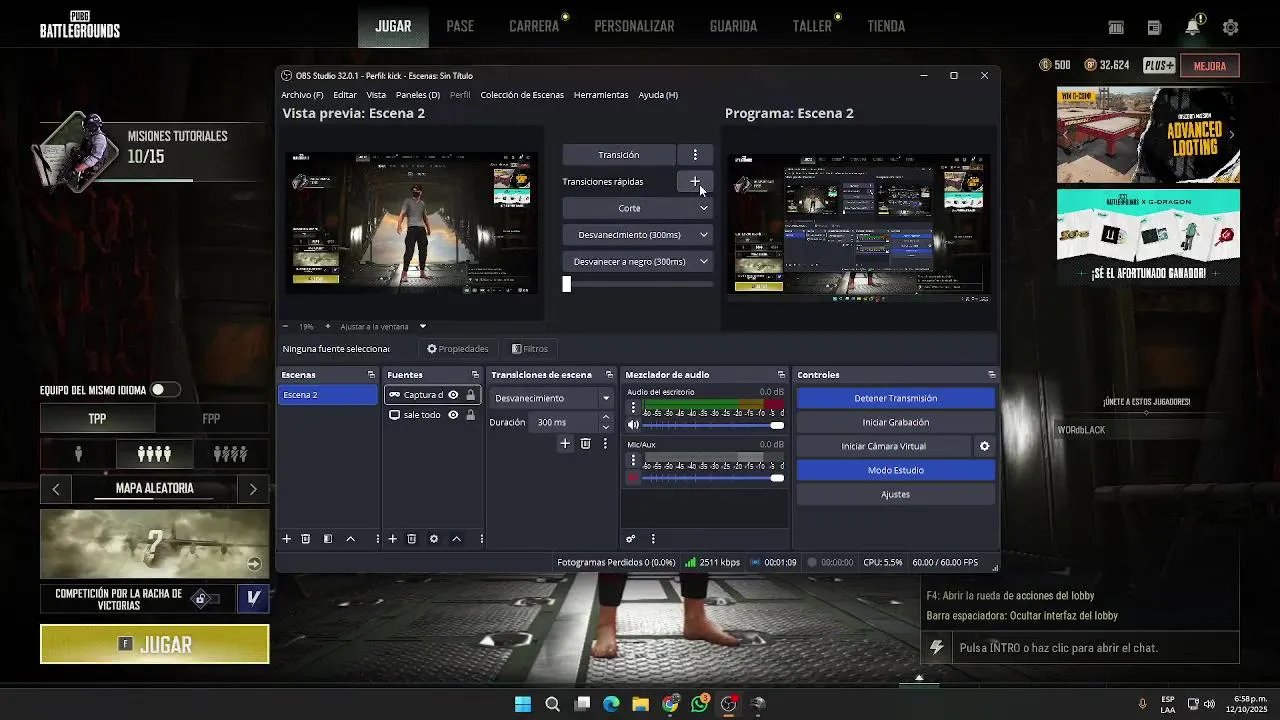This screenshot has width=1280, height=720.
Task: Open Desvanecimiento transition dropdown
Action: tap(552, 398)
